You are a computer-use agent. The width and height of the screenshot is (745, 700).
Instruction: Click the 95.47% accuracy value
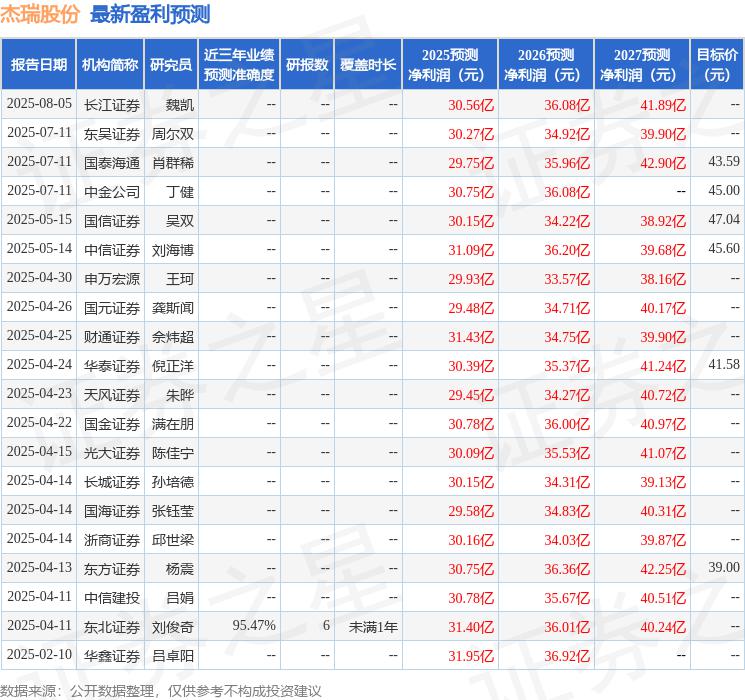(254, 625)
